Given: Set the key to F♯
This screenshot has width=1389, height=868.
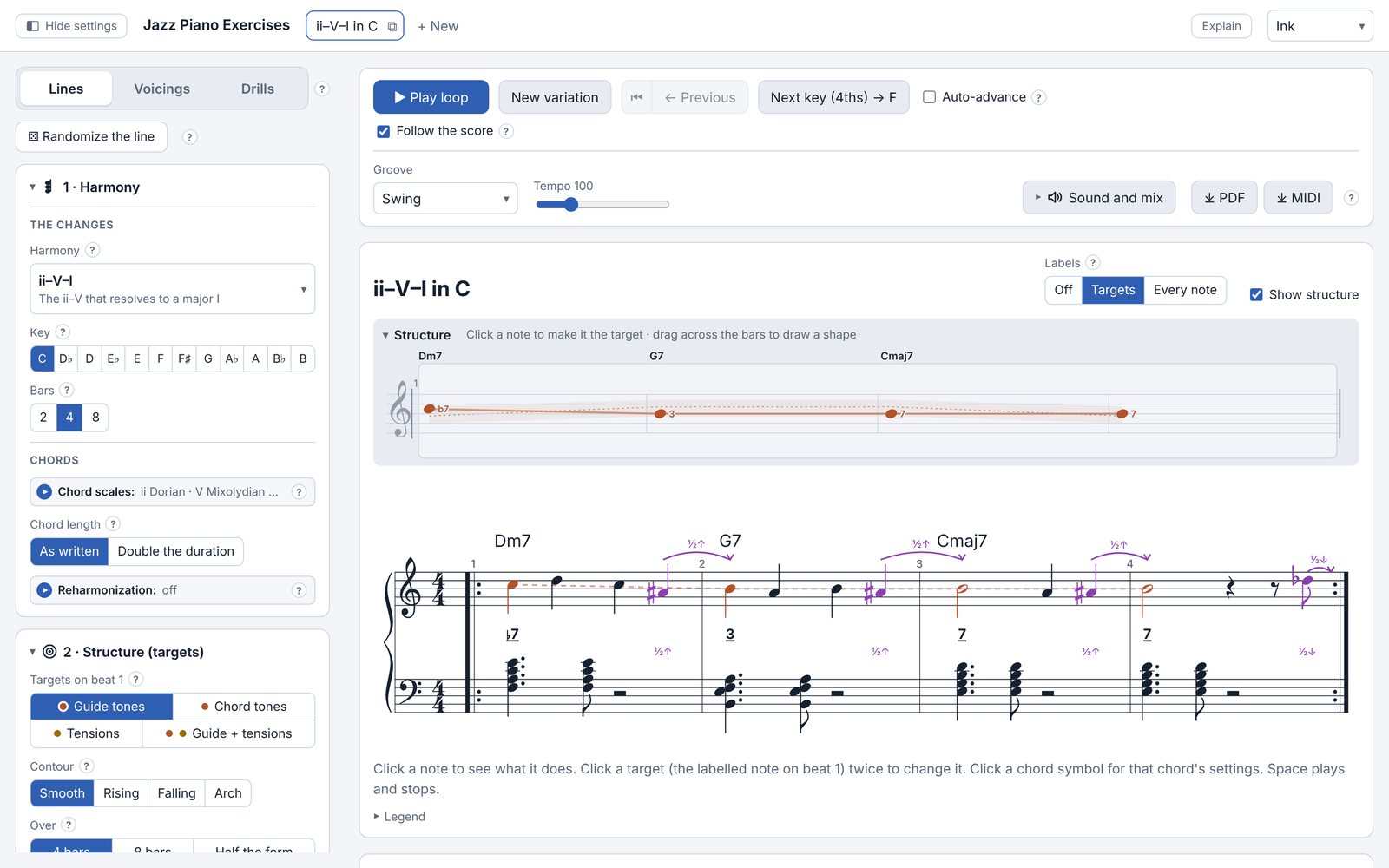Looking at the screenshot, I should click(x=184, y=358).
